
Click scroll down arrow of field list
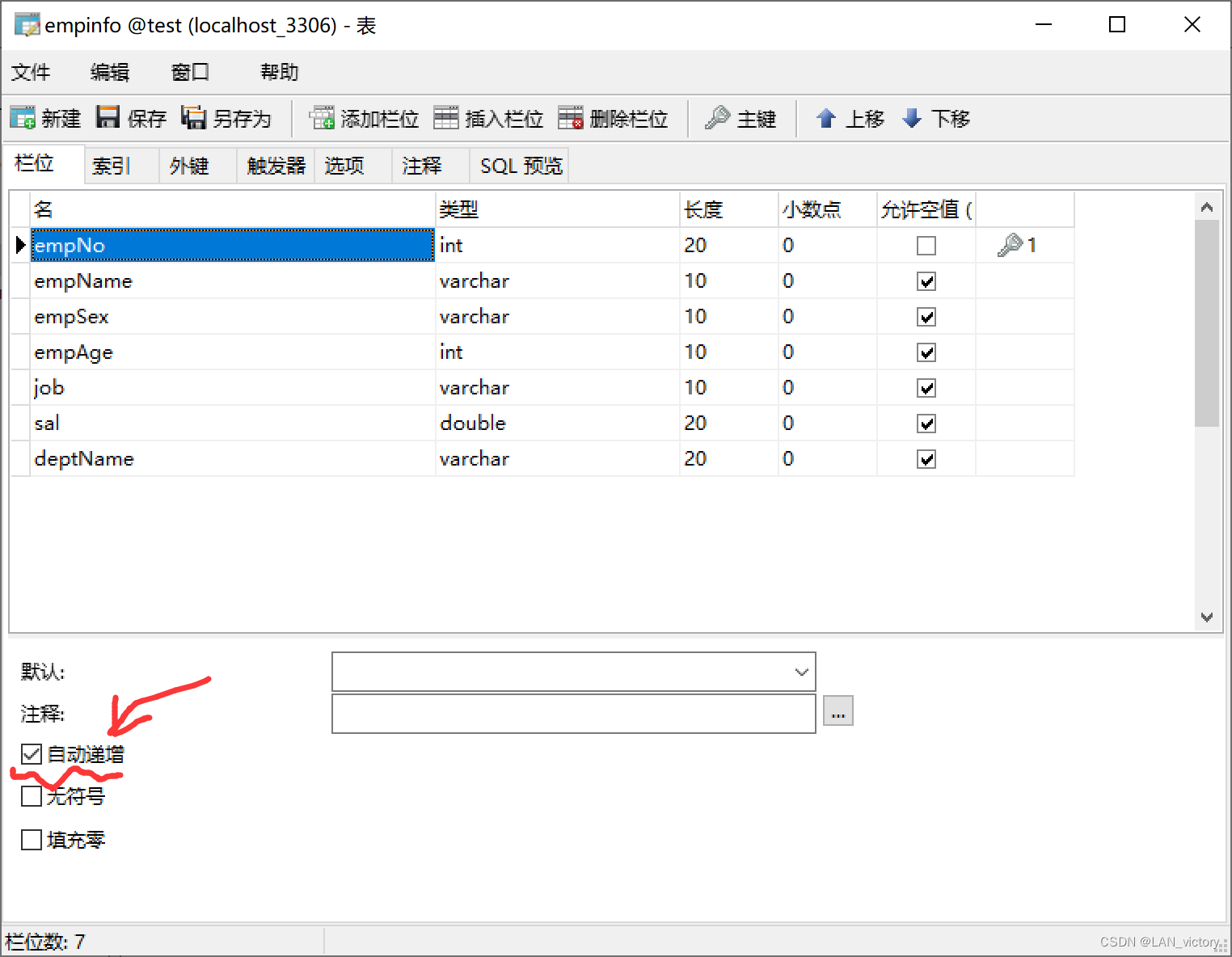(x=1207, y=617)
